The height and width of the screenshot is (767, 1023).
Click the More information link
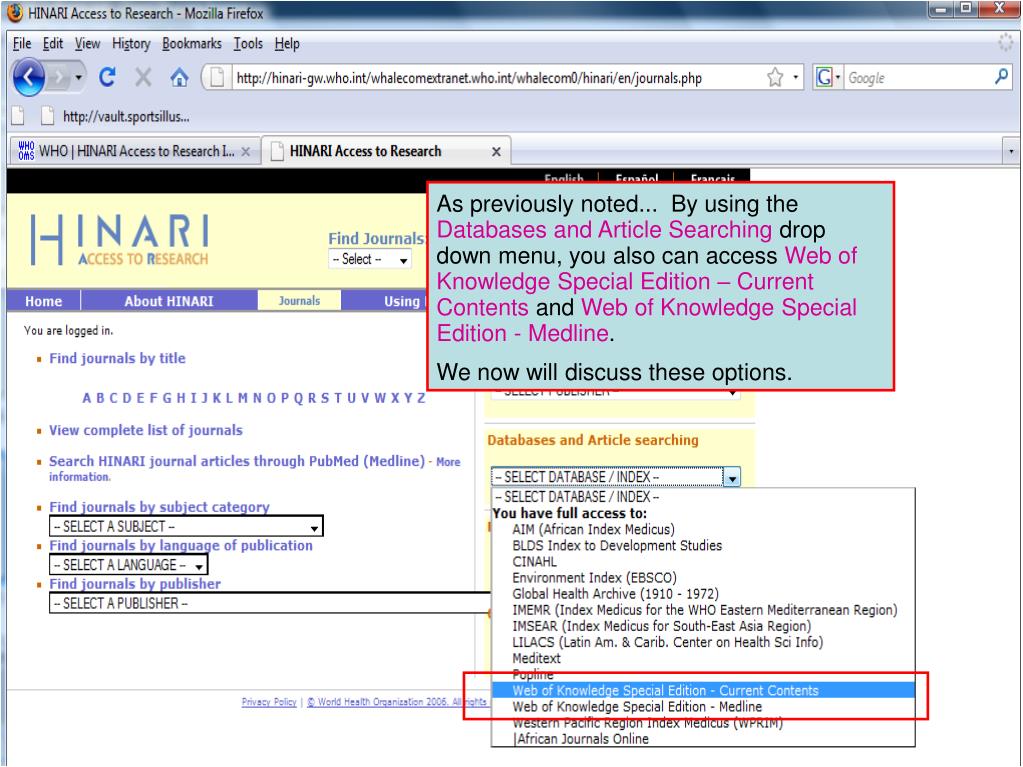(x=254, y=469)
